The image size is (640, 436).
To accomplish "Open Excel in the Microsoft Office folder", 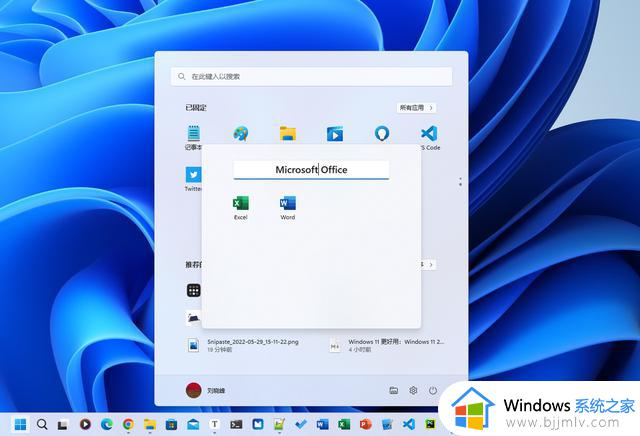I will pyautogui.click(x=240, y=207).
